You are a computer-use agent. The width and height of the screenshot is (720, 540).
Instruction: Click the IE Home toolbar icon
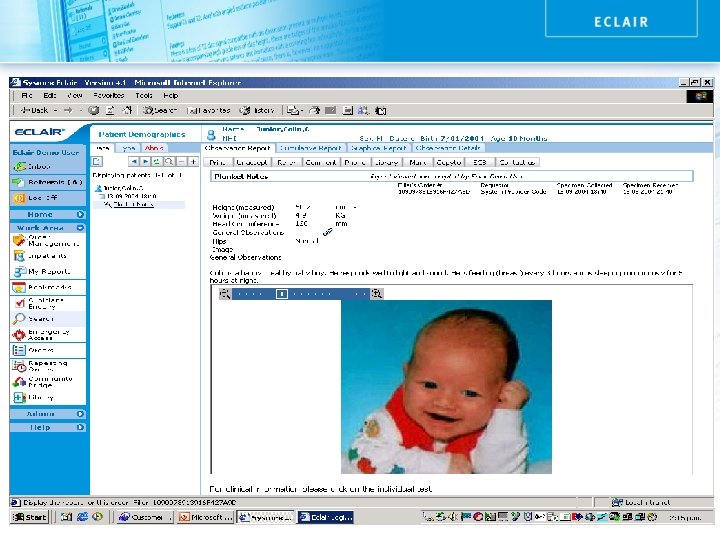(127, 111)
